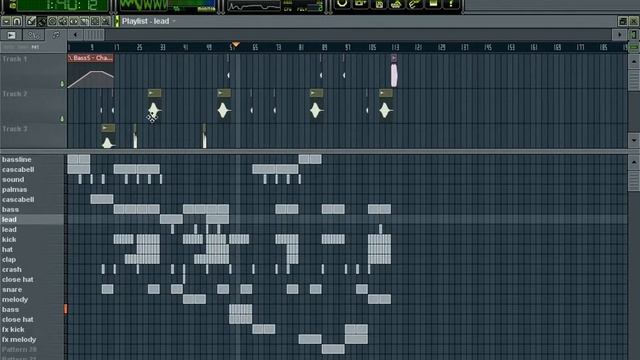Viewport: 640px width, 360px height.
Task: Click the help question mark icon
Action: click(451, 4)
